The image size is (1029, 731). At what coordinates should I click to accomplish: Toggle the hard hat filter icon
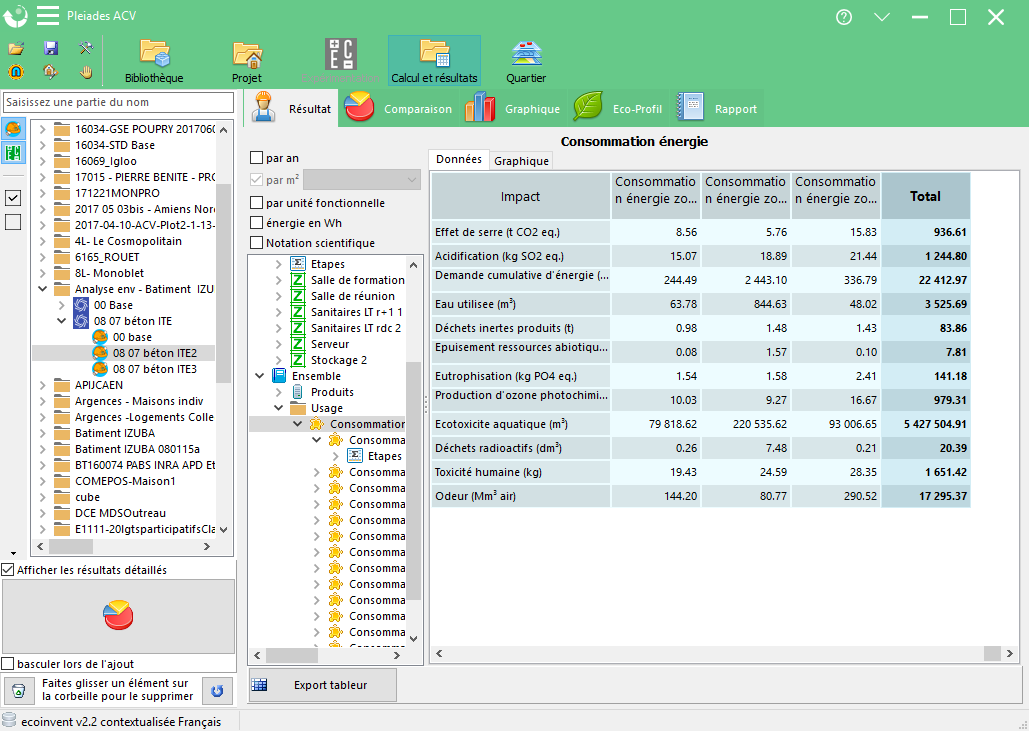point(14,129)
